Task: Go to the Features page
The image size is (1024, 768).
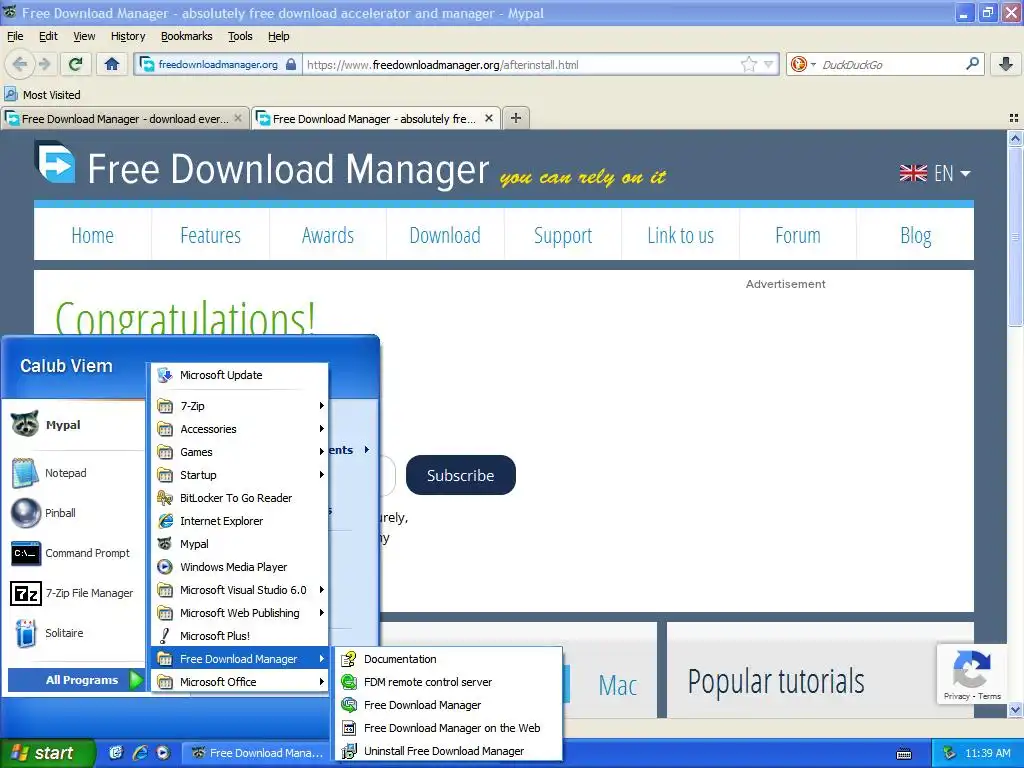Action: 210,235
